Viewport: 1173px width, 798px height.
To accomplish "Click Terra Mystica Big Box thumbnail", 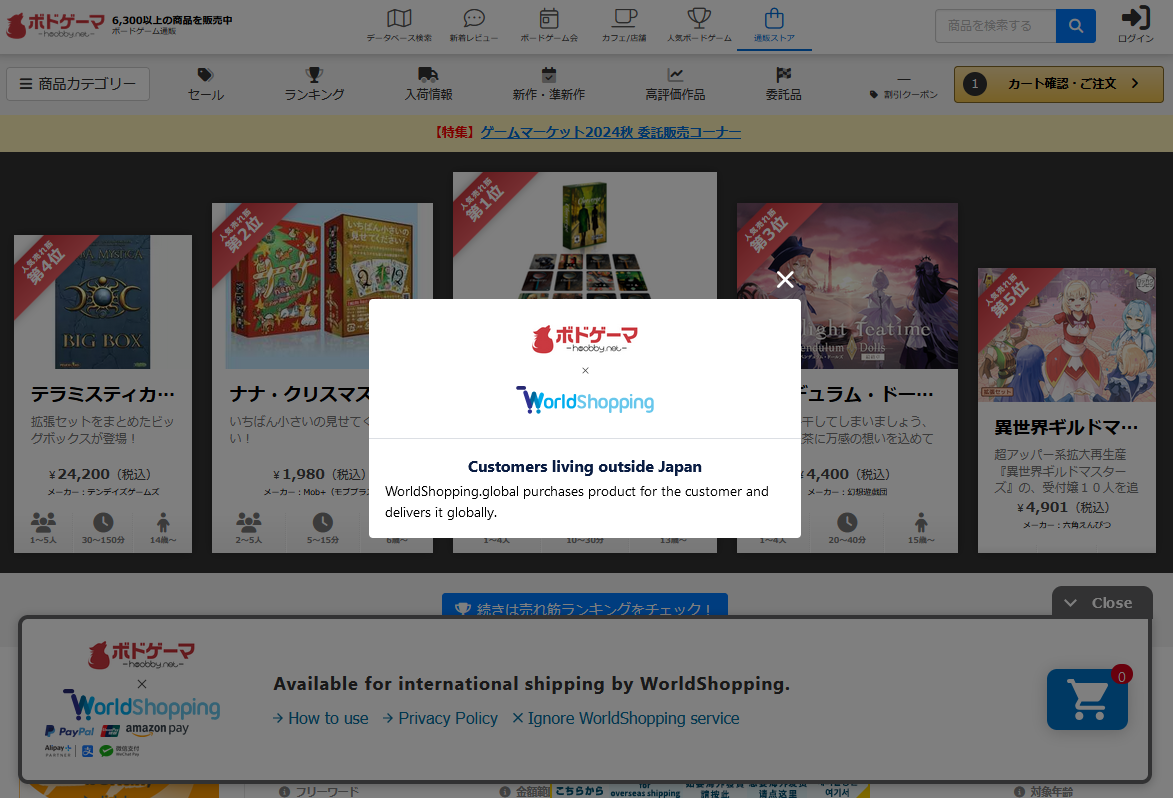I will coord(102,302).
